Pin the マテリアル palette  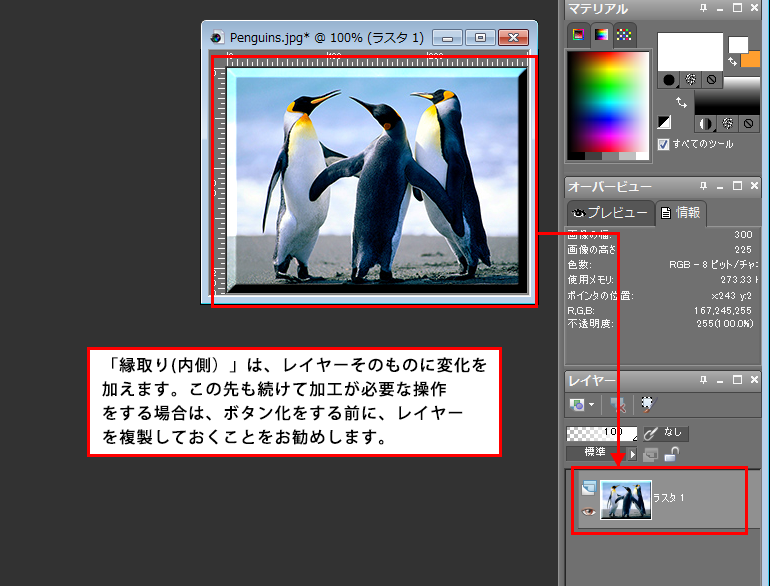coord(703,8)
